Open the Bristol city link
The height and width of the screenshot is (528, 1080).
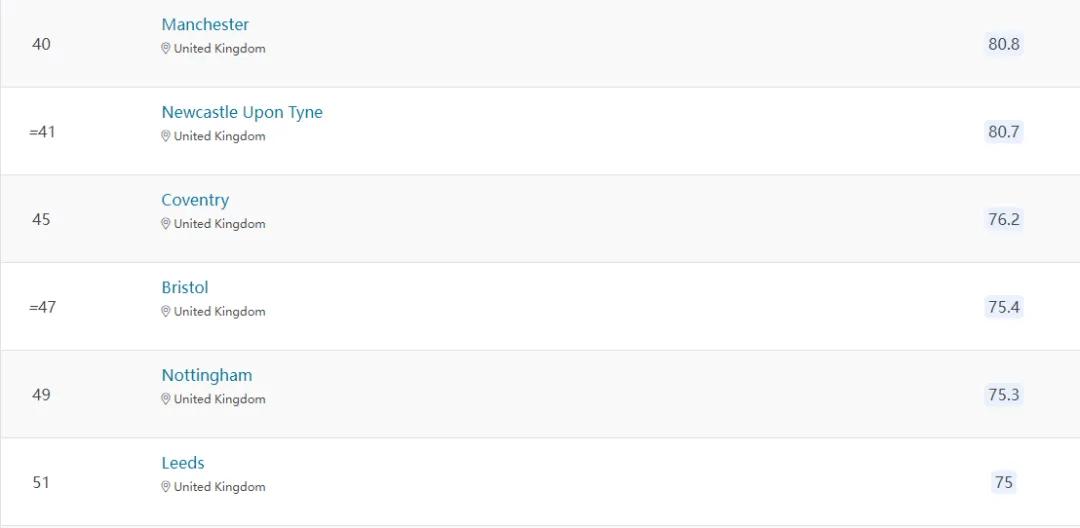click(185, 288)
